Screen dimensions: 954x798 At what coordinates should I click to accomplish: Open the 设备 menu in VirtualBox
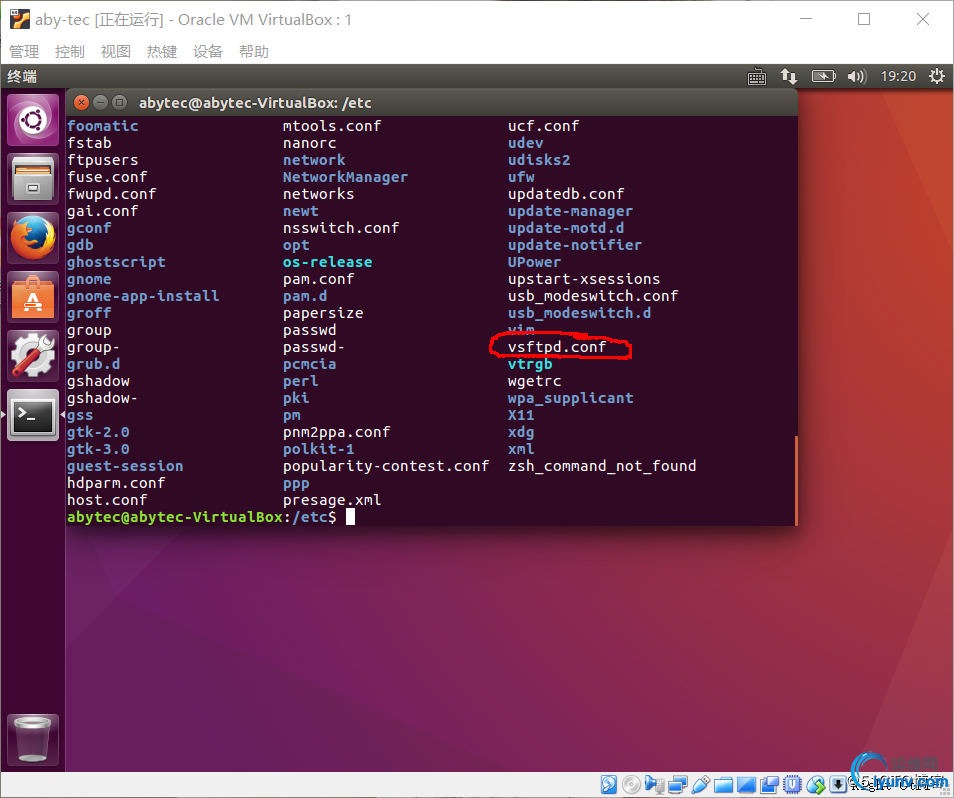click(x=208, y=52)
